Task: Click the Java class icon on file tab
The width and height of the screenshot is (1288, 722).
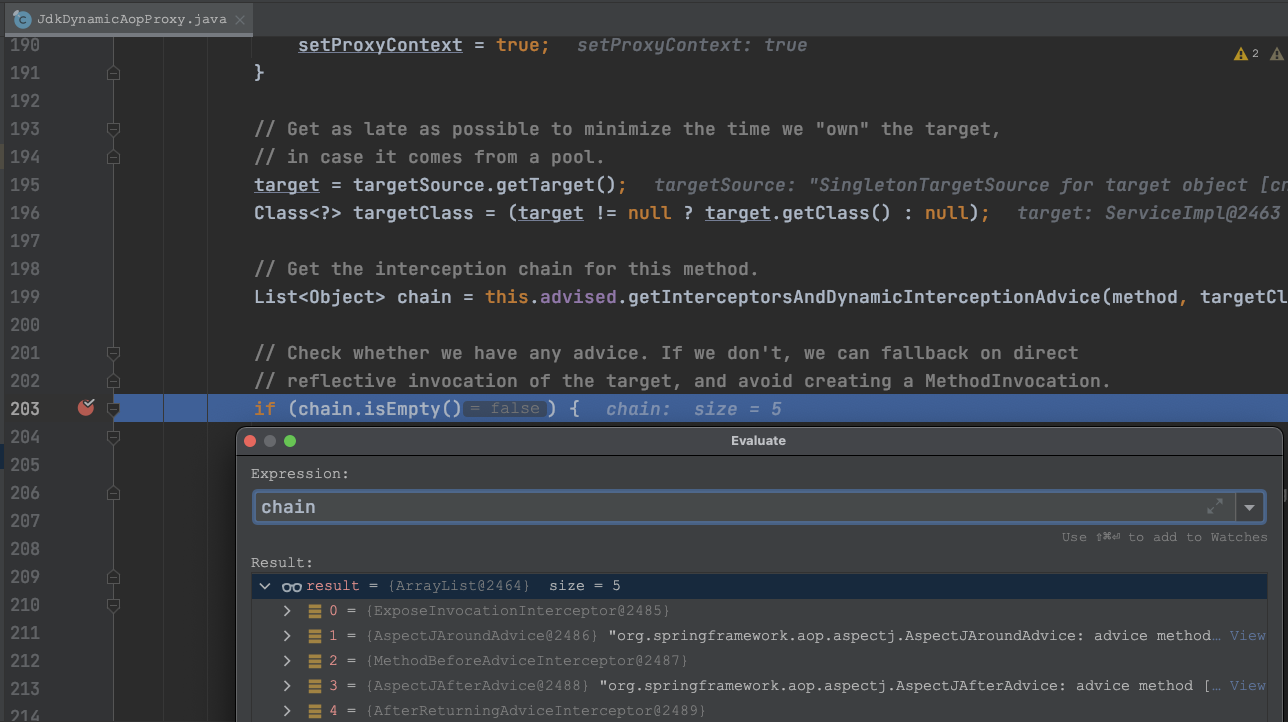Action: pyautogui.click(x=21, y=19)
